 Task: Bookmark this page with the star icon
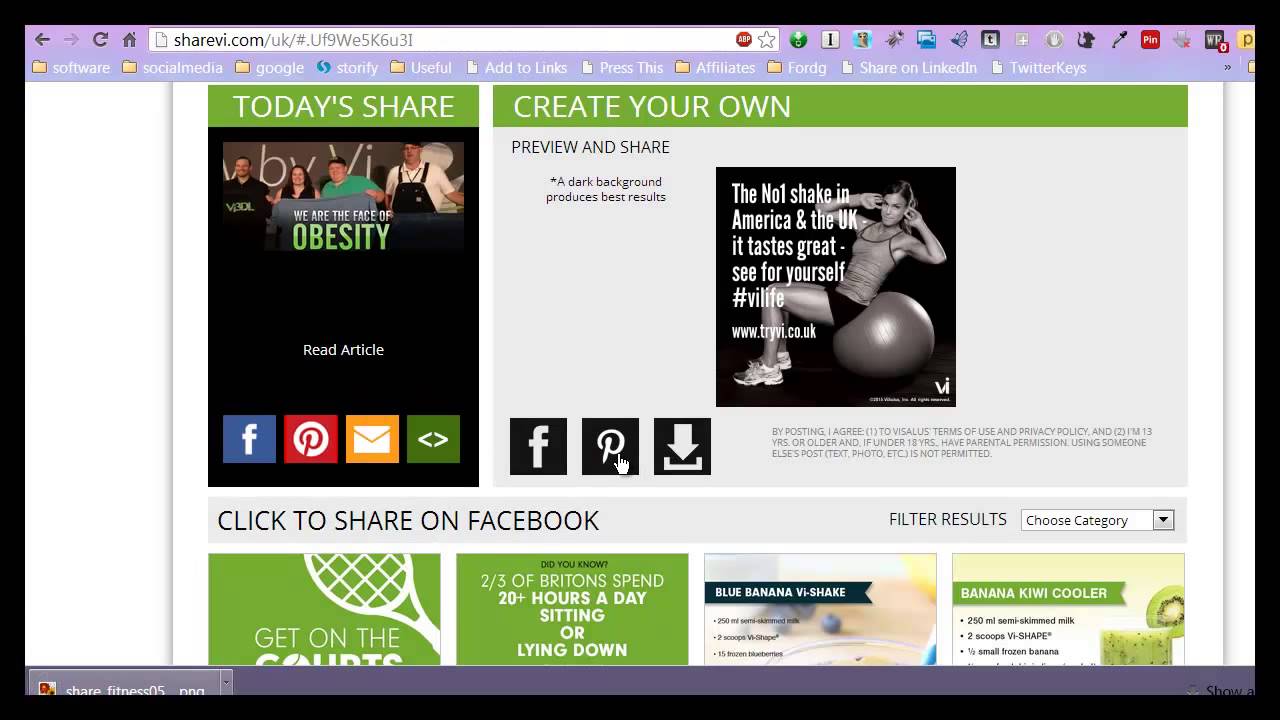tap(767, 40)
